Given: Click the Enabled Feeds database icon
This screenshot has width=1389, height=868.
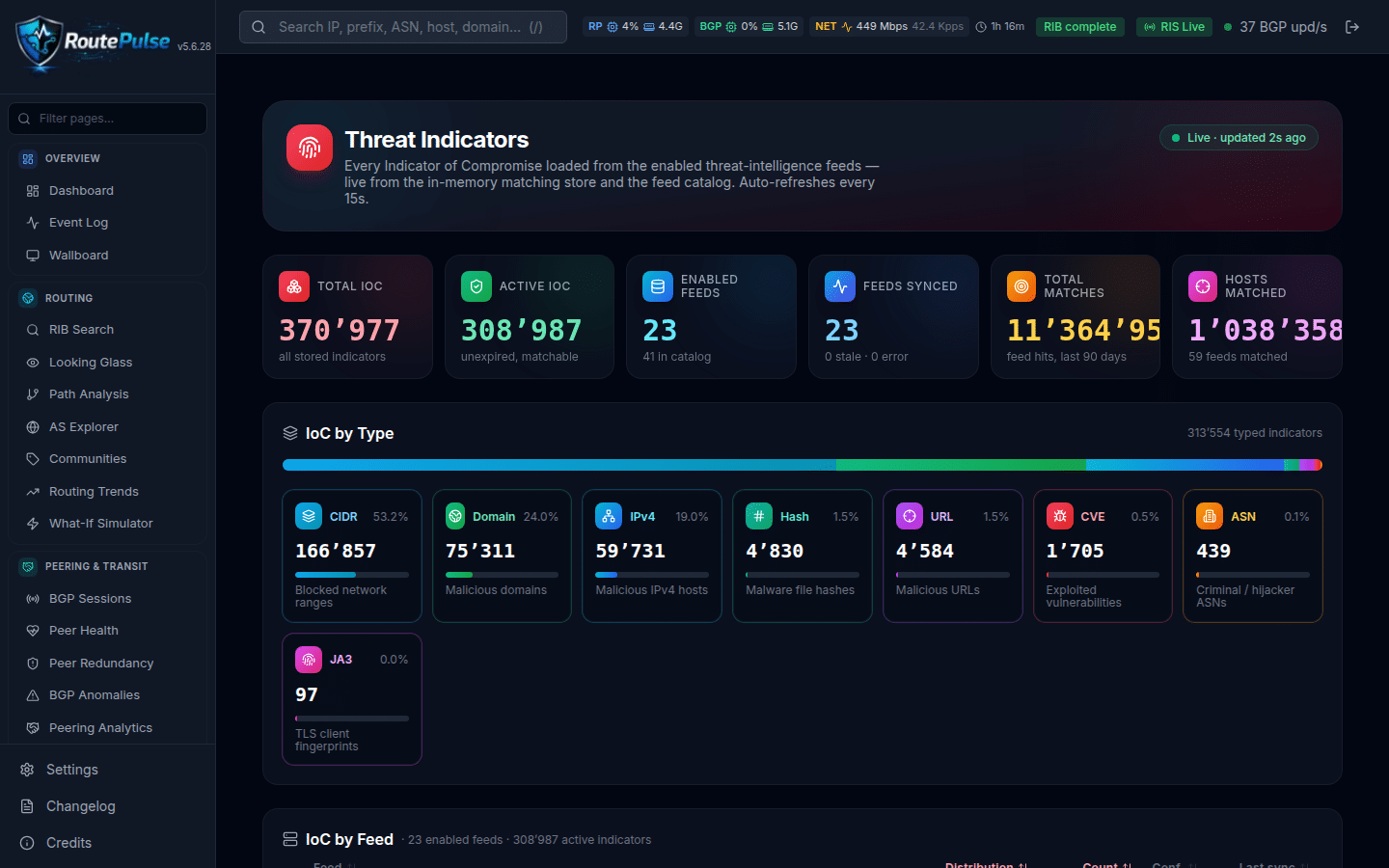Looking at the screenshot, I should click(658, 286).
